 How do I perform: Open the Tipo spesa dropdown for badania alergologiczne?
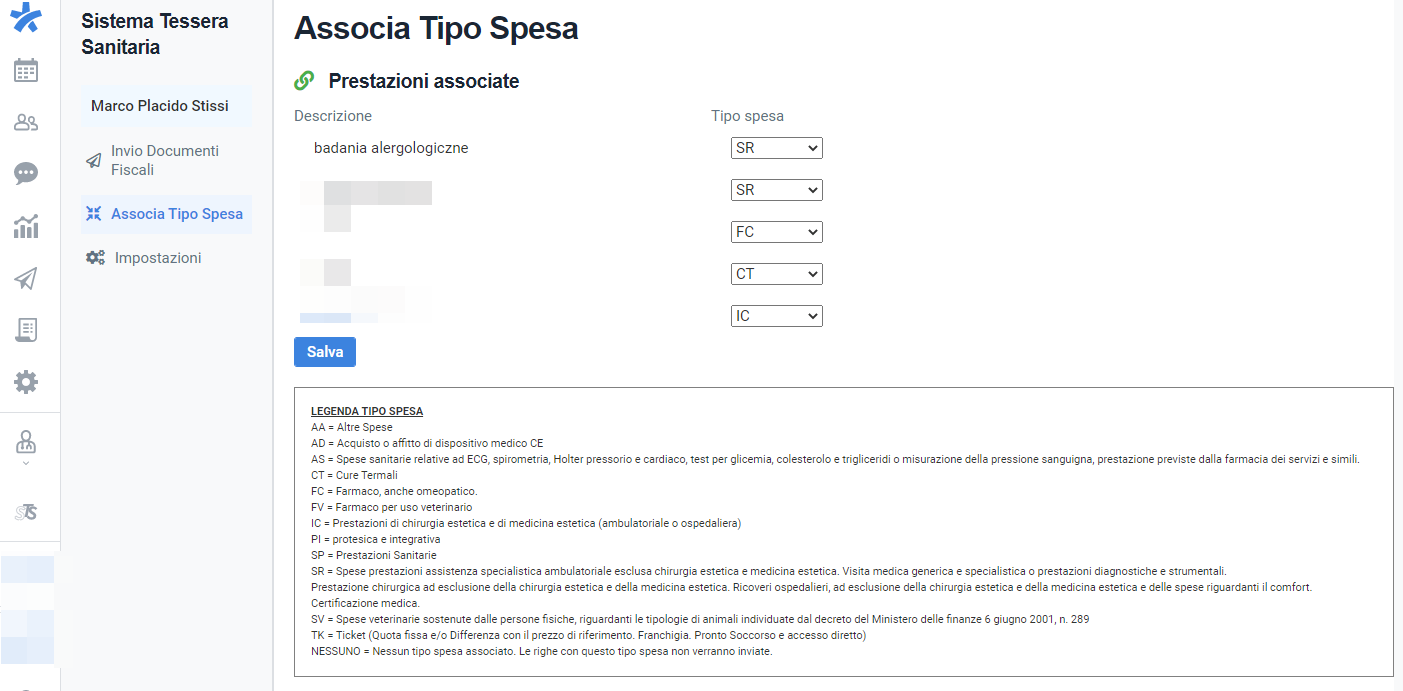pos(776,147)
